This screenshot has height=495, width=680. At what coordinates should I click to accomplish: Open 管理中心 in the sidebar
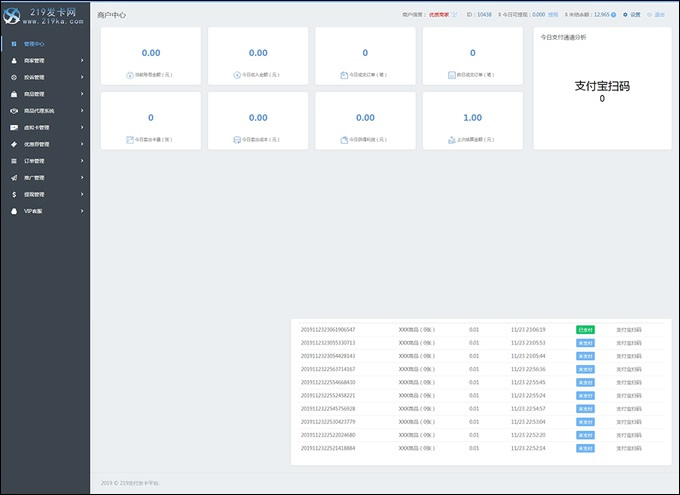(33, 44)
